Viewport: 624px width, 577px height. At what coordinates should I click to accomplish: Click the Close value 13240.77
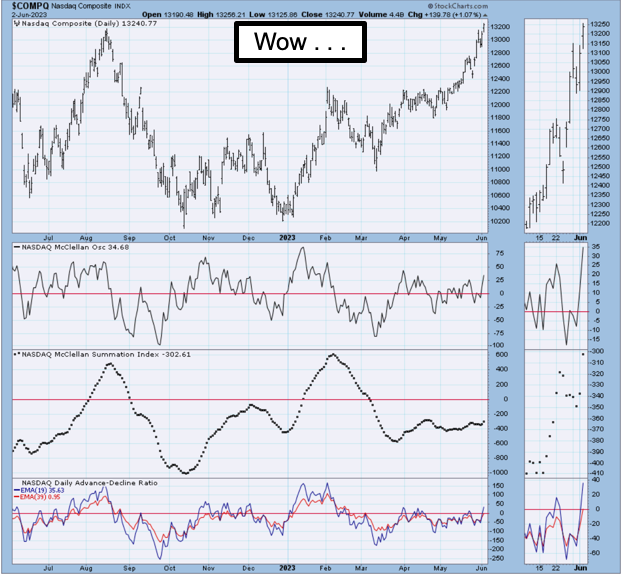click(339, 15)
